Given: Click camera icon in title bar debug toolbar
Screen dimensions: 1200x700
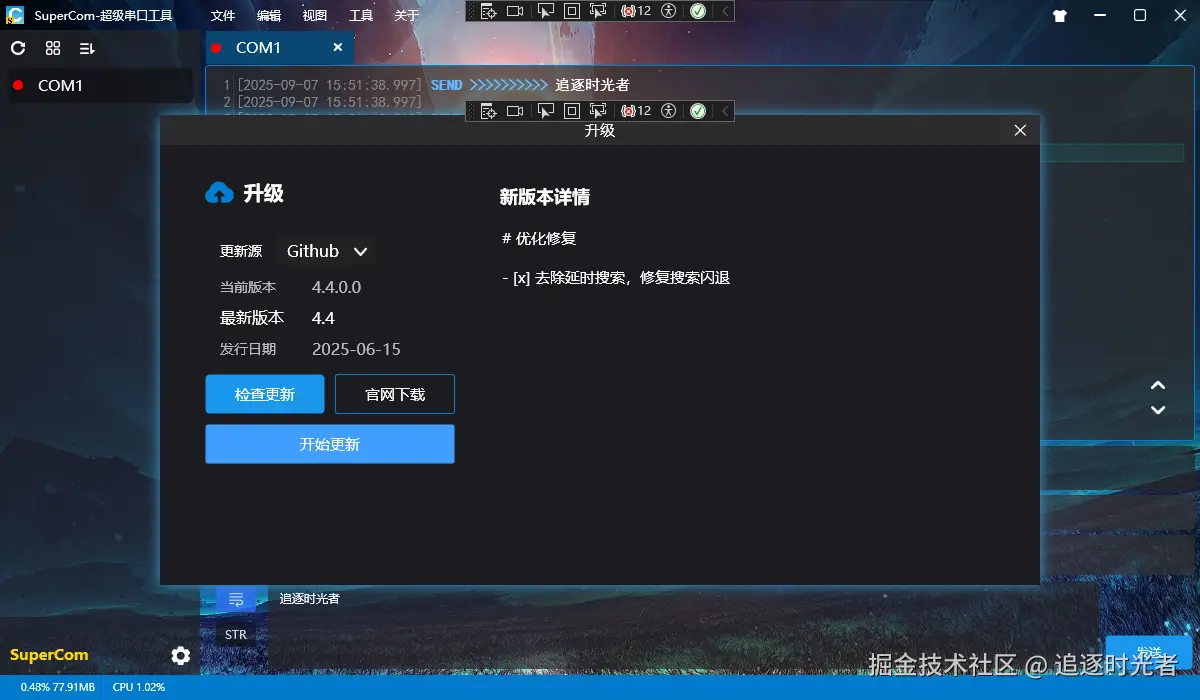Looking at the screenshot, I should (515, 11).
